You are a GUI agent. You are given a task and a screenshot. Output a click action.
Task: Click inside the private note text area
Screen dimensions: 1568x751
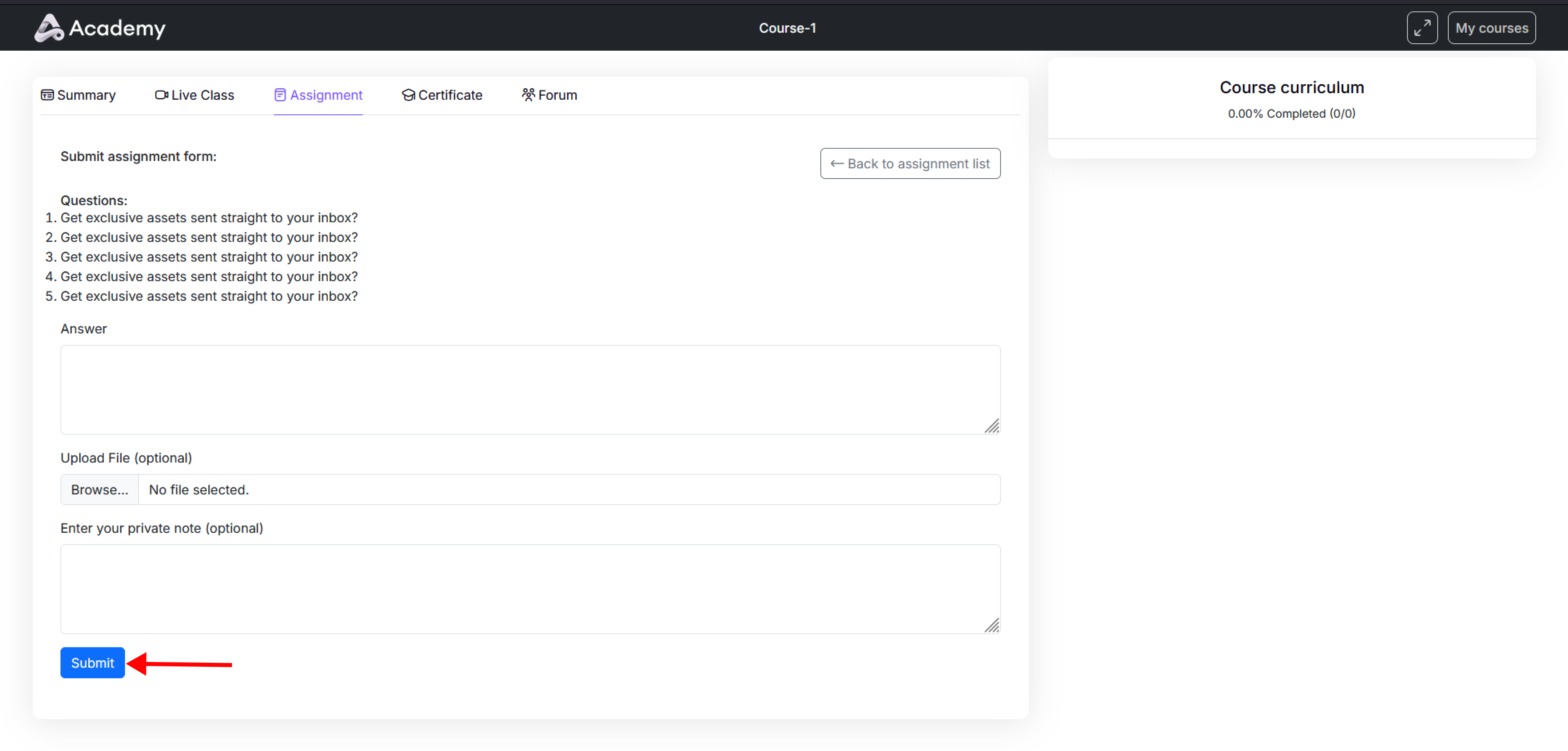pyautogui.click(x=529, y=588)
